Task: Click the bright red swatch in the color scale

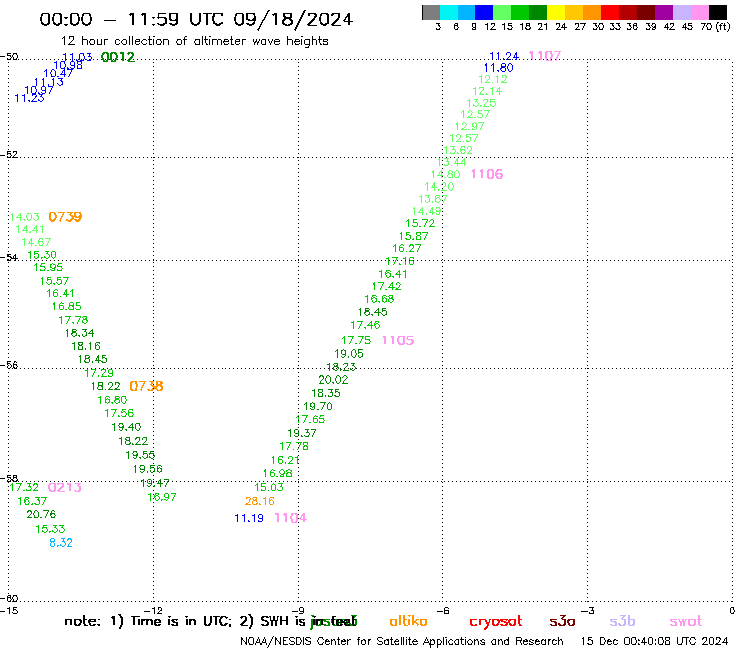Action: (x=610, y=12)
